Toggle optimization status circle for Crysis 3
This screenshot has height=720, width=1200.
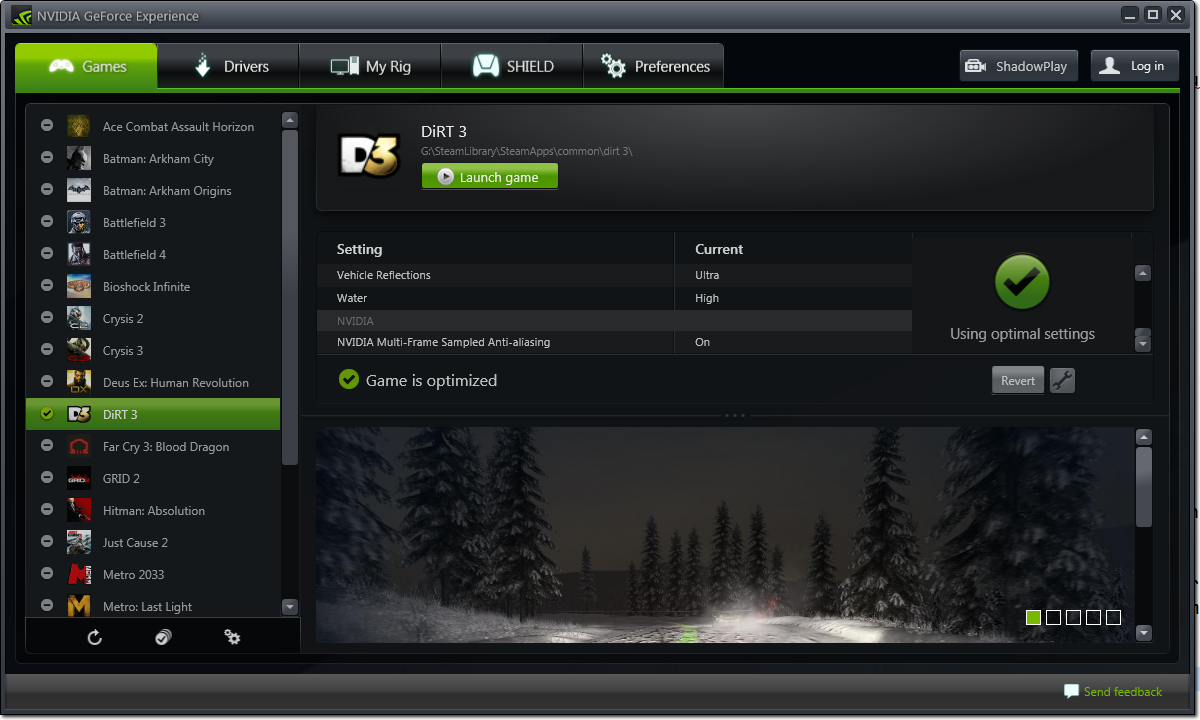pyautogui.click(x=47, y=350)
